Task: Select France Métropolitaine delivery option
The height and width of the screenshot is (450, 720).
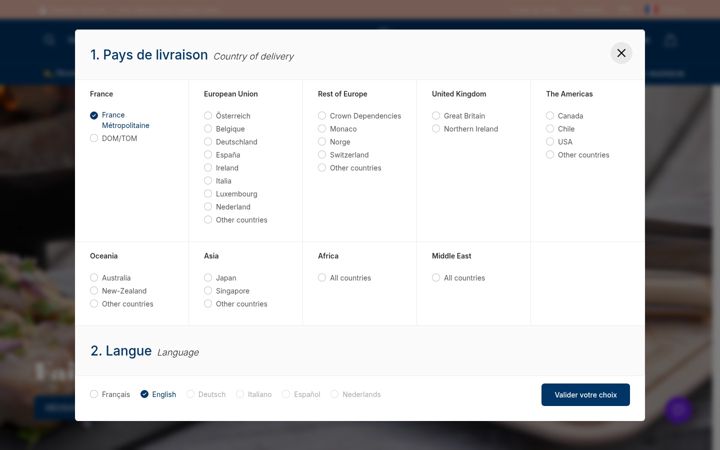Action: 119,120
